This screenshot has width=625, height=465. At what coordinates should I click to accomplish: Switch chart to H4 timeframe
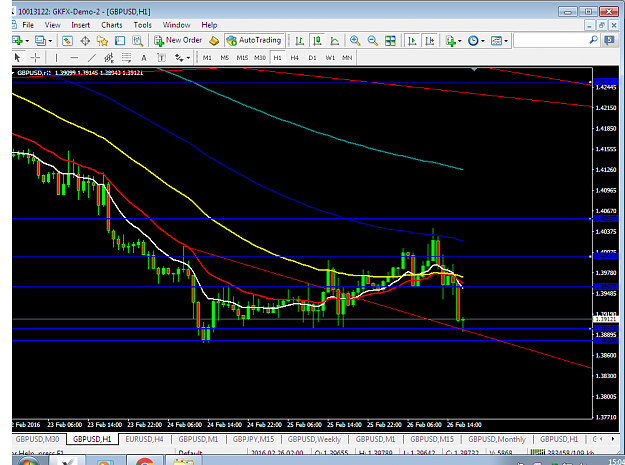click(295, 58)
